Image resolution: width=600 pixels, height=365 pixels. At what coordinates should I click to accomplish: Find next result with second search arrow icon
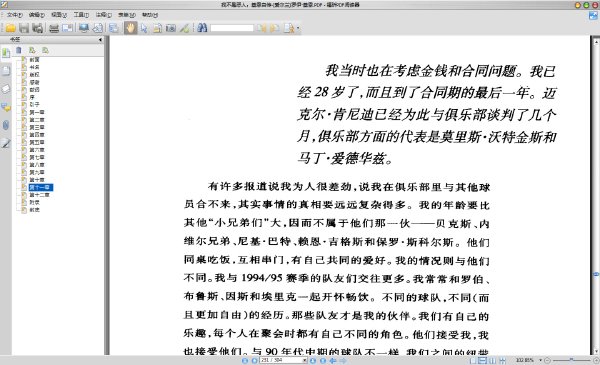tap(275, 28)
